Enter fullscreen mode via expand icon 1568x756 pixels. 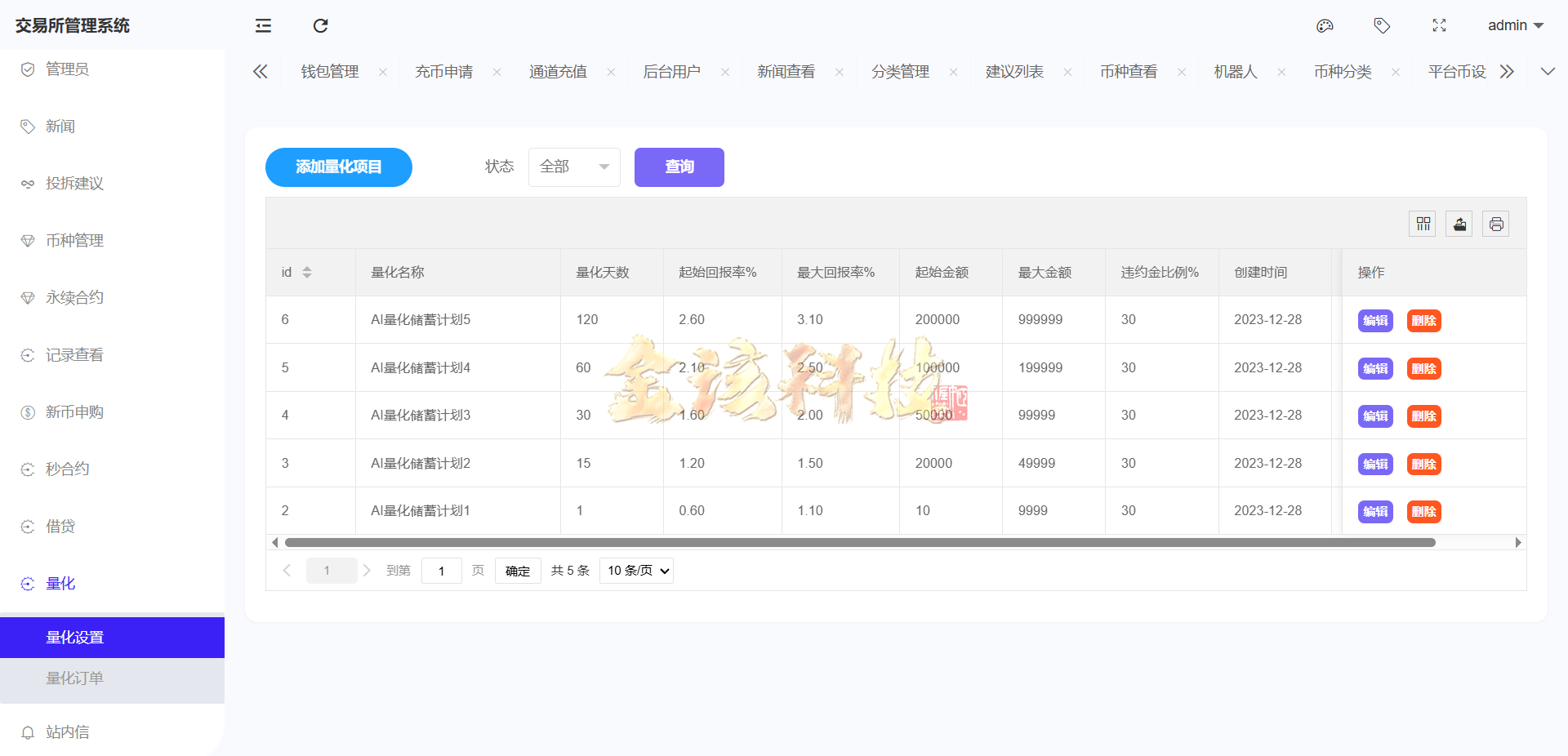pos(1440,25)
